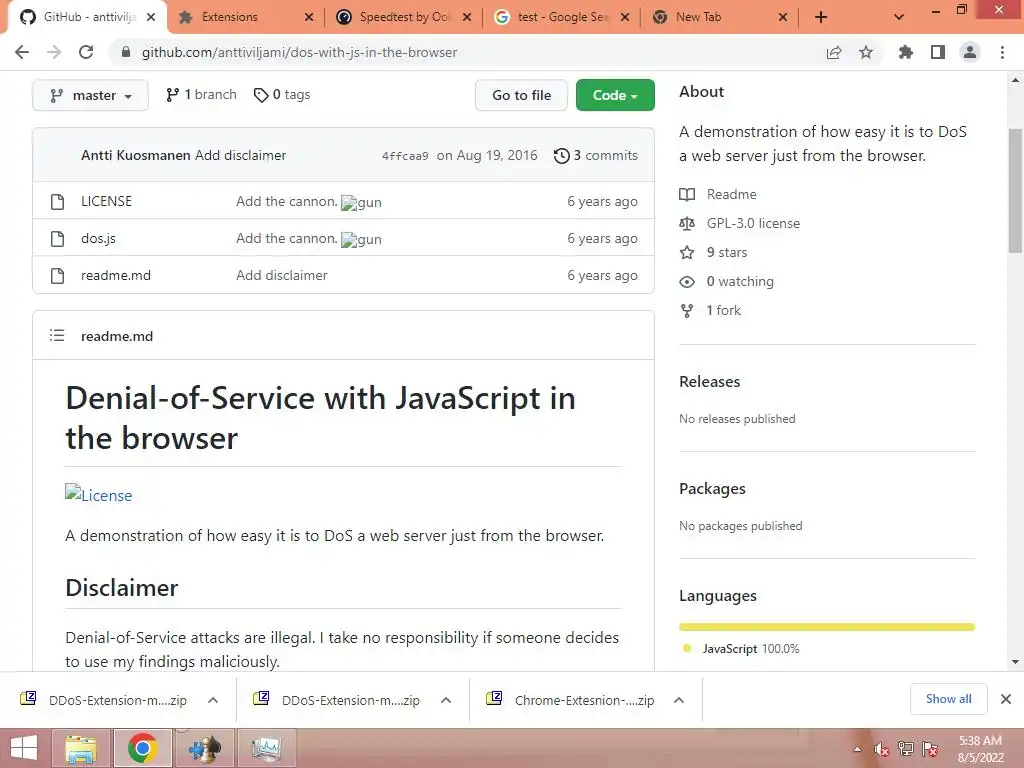This screenshot has height=768, width=1024.
Task: View the 3 commits history
Action: point(596,155)
